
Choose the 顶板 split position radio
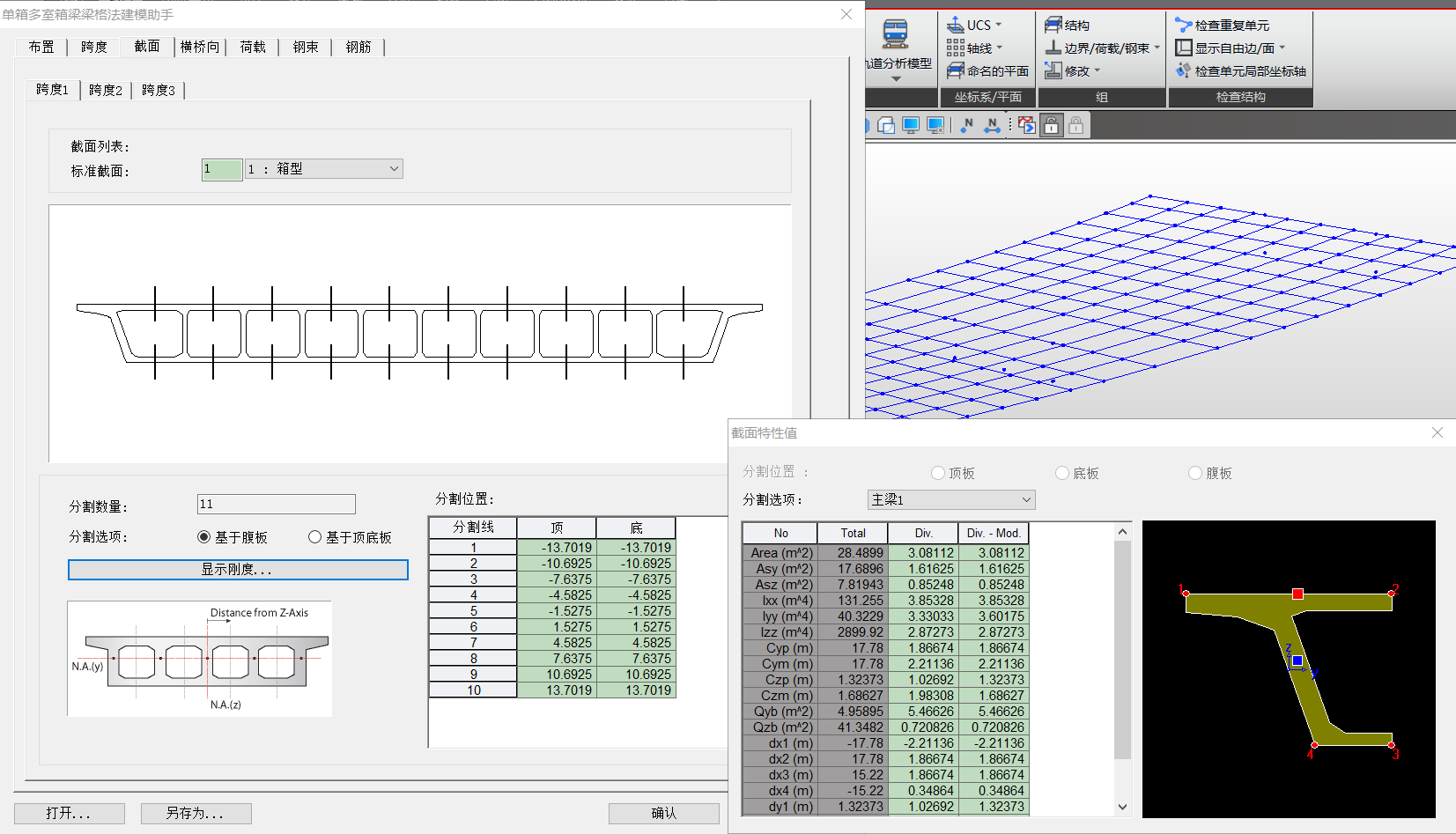[938, 474]
